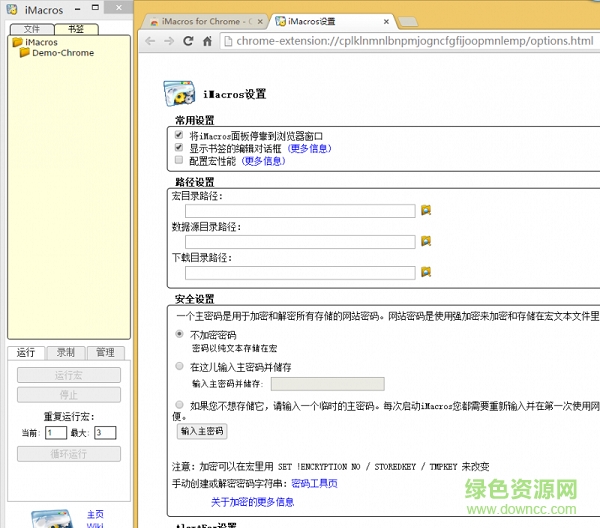600x528 pixels.
Task: Click the download directory folder browse icon
Action: (425, 272)
